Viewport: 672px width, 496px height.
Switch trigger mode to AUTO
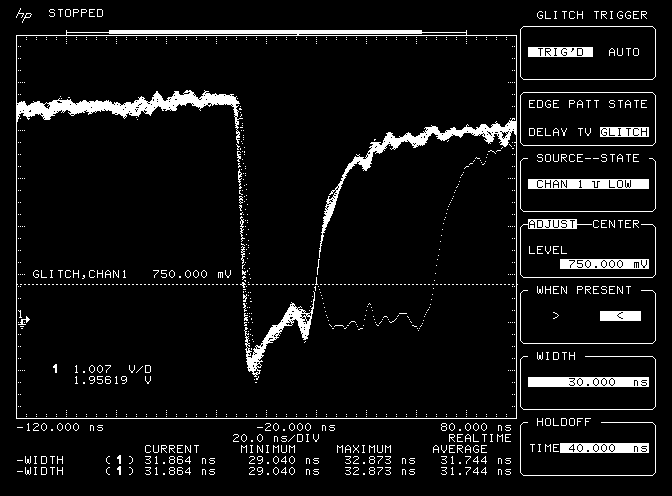pyautogui.click(x=624, y=51)
